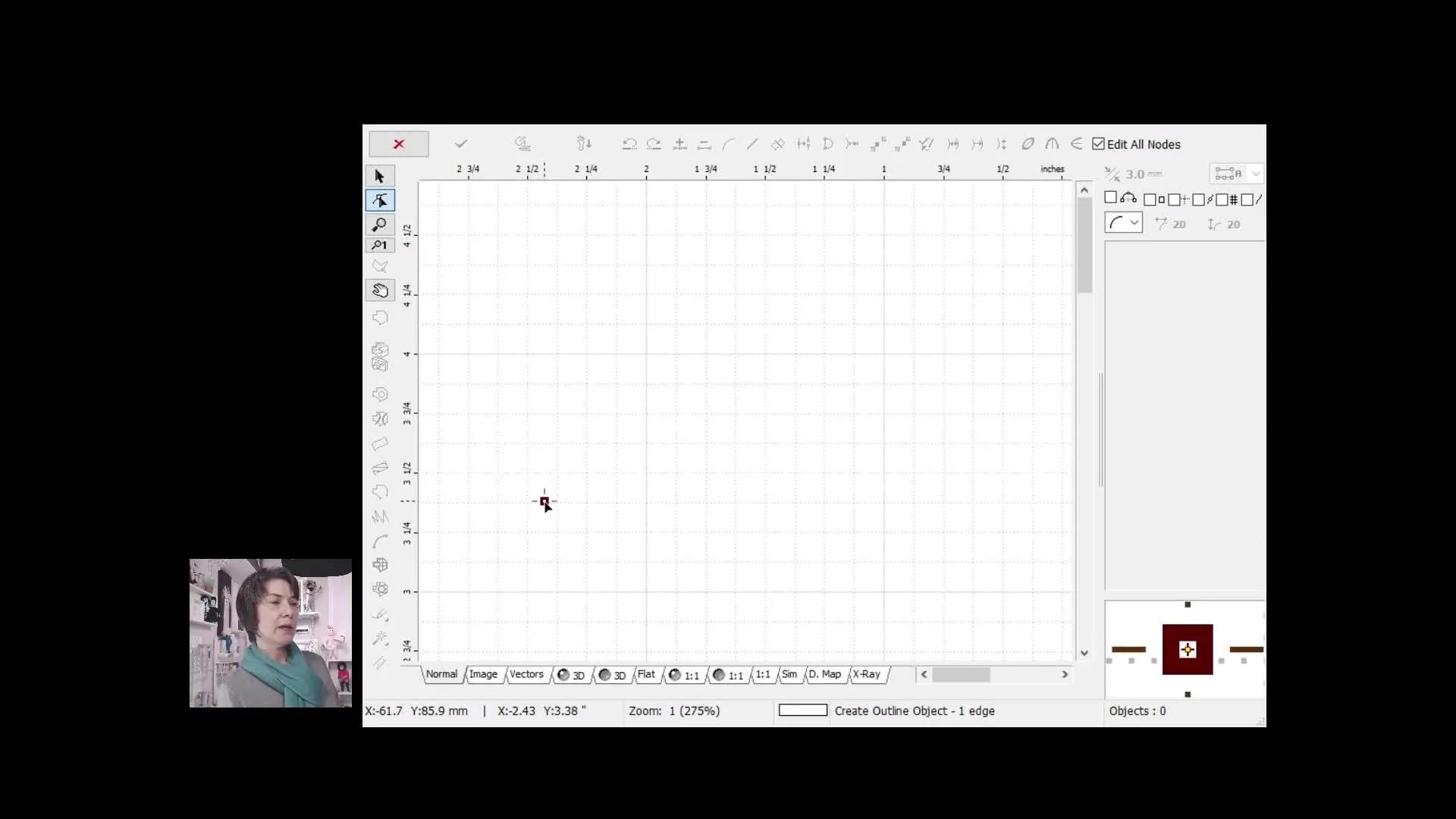Click the 'Create Outline Object - 1 edge' text
Screen dimensions: 1456x819
pyautogui.click(x=915, y=711)
